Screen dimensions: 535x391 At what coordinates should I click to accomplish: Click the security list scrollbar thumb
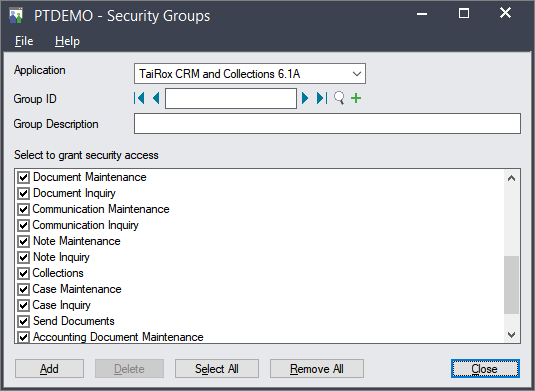[511, 285]
